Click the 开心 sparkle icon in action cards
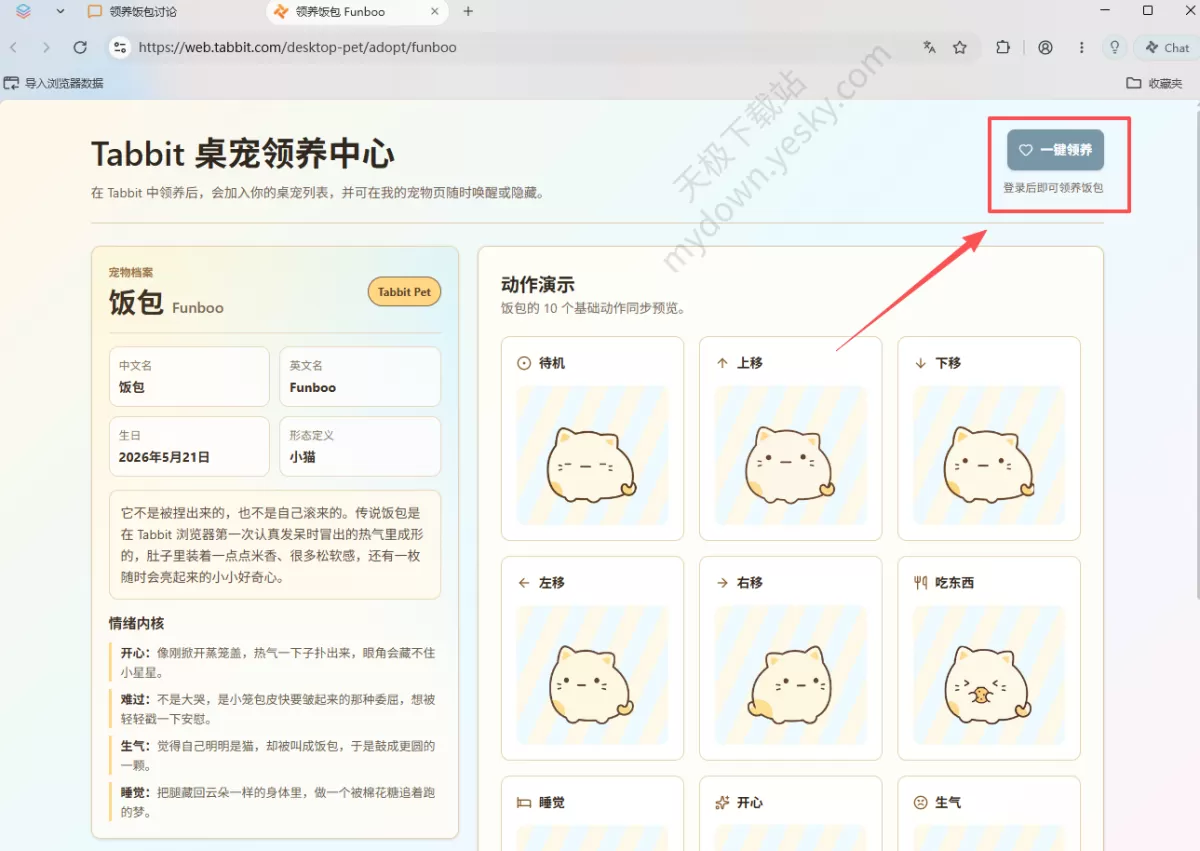Image resolution: width=1200 pixels, height=851 pixels. coord(722,802)
